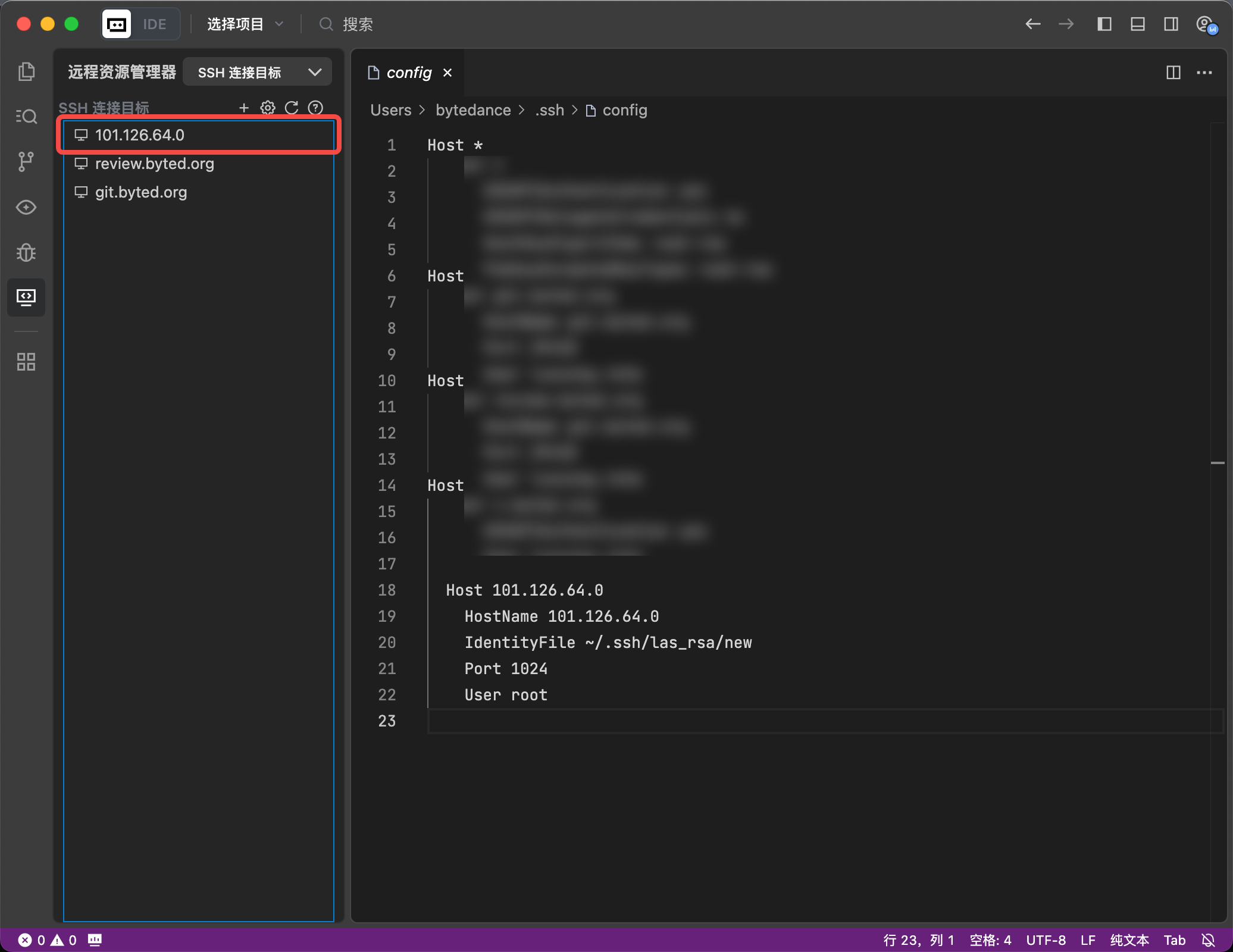Toggle the right secondary sidebar layout

pyautogui.click(x=1171, y=24)
